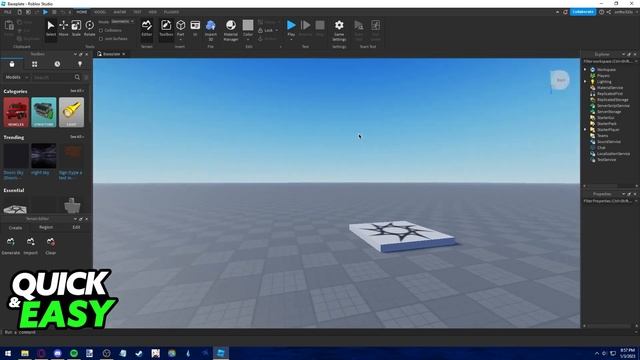This screenshot has height=360, width=640.
Task: Open the Vehicles category thumbnail
Action: pos(16,112)
